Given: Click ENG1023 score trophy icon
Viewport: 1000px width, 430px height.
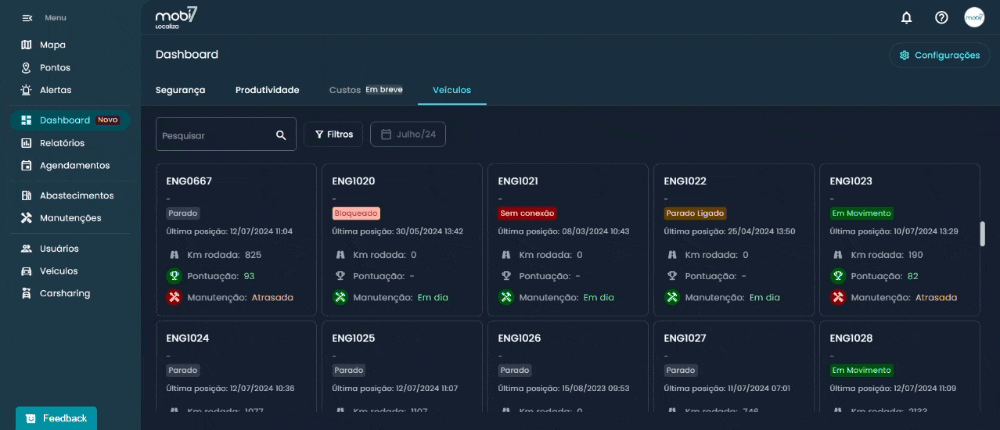Looking at the screenshot, I should (x=838, y=276).
